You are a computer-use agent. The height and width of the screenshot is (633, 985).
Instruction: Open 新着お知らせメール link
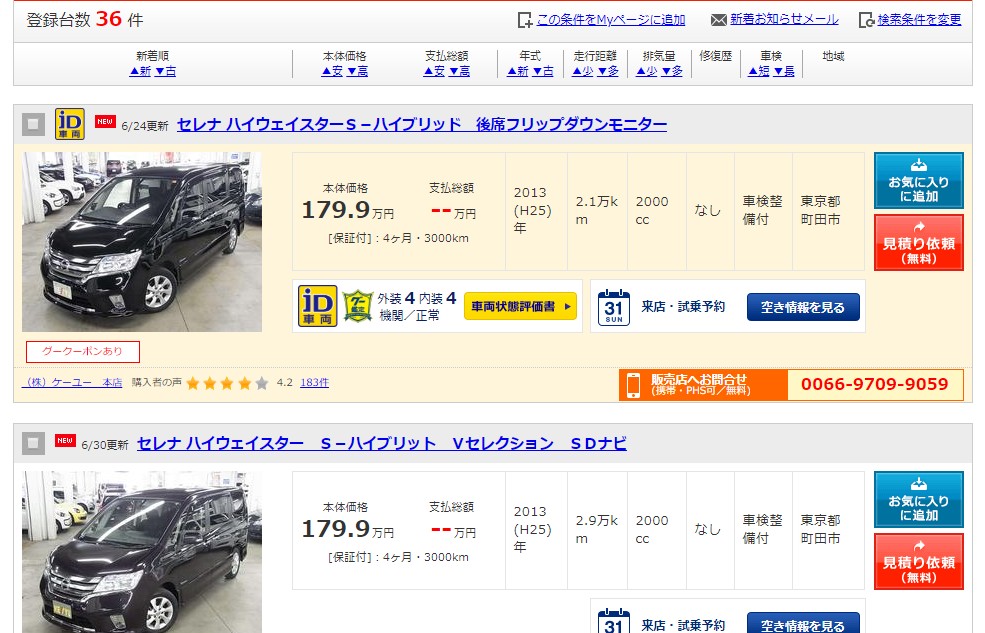784,19
